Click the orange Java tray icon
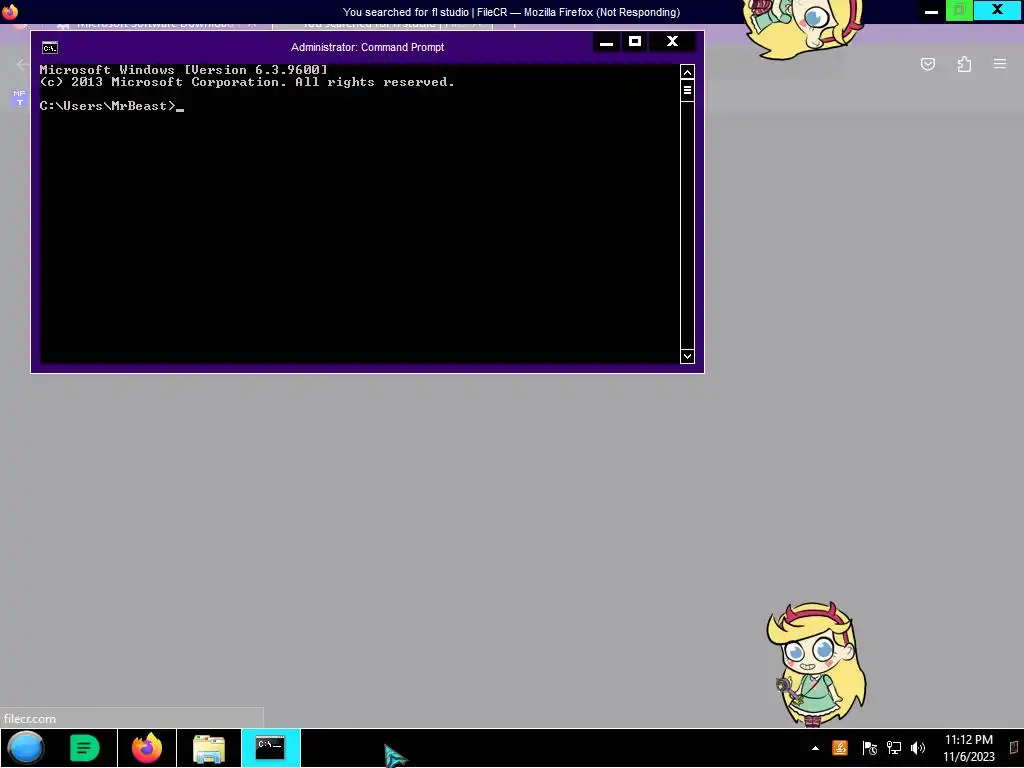This screenshot has width=1024, height=768. (x=840, y=748)
